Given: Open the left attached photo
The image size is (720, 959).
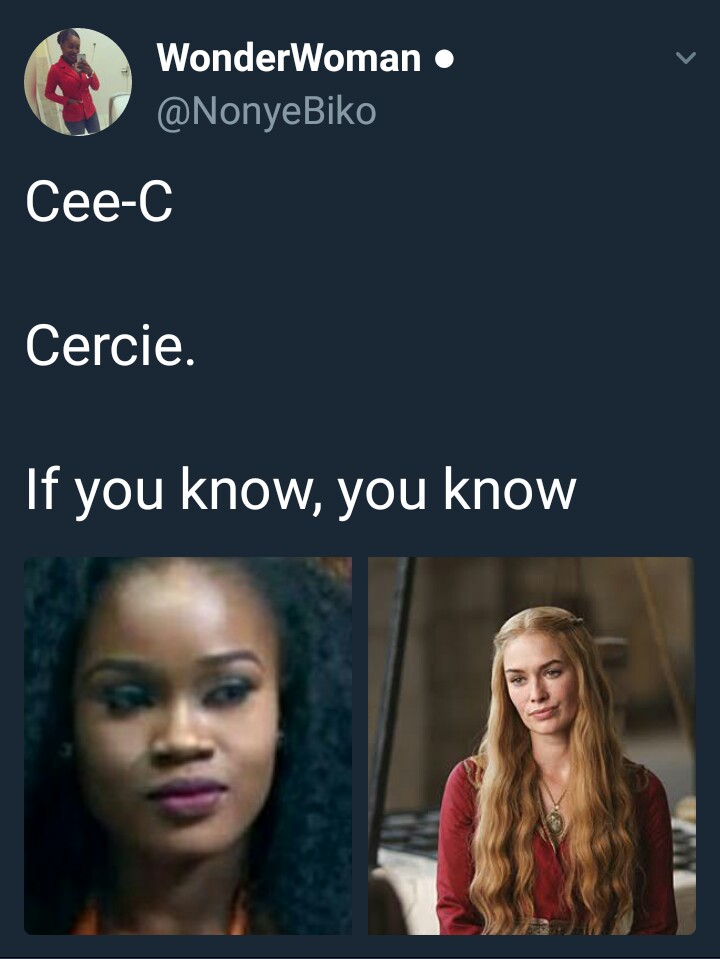Looking at the screenshot, I should 188,746.
